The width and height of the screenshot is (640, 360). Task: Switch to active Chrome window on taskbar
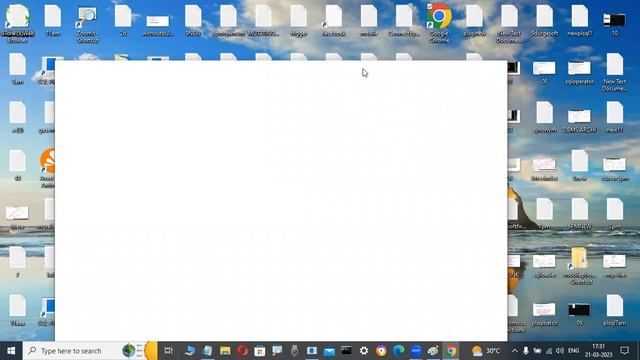[451, 351]
